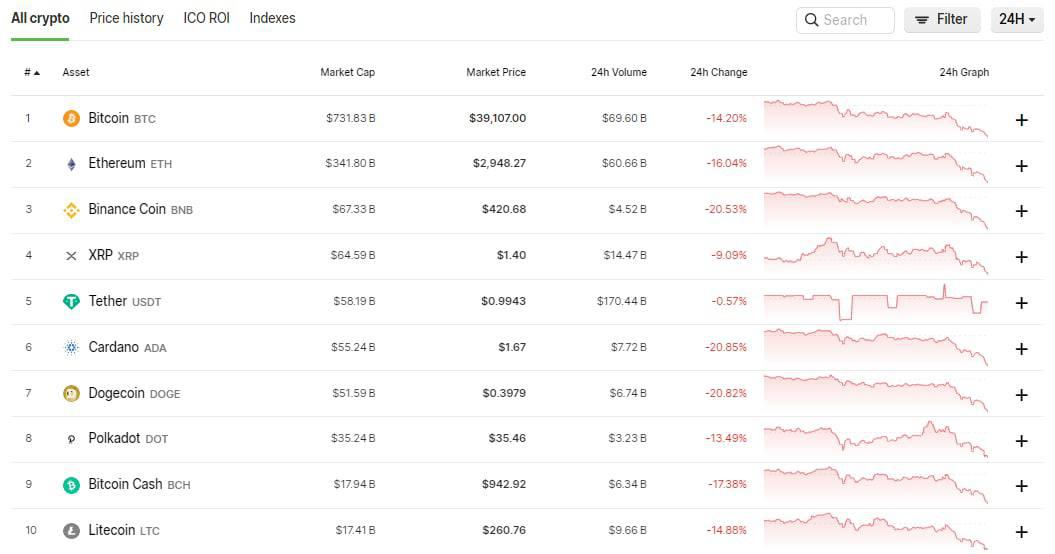
Task: Add XRP using the plus icon
Action: pos(1021,257)
